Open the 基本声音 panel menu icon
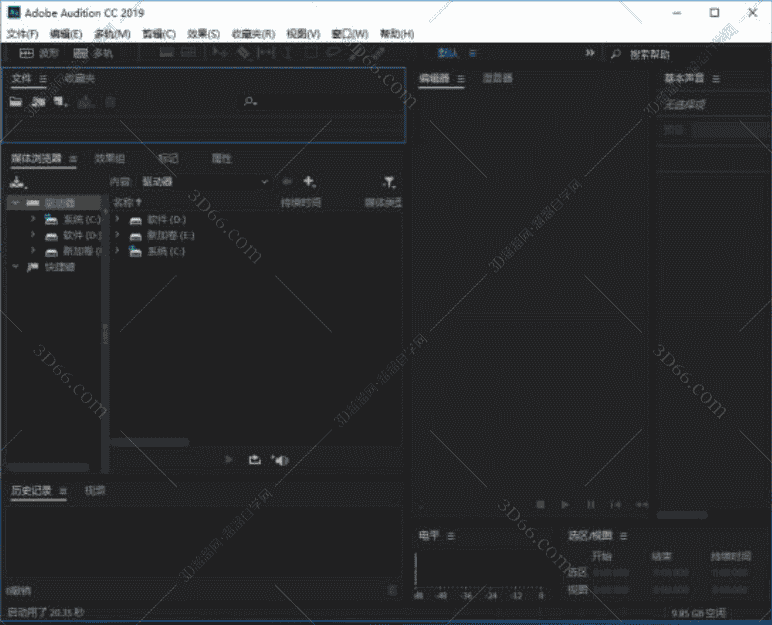The width and height of the screenshot is (772, 625). (716, 79)
